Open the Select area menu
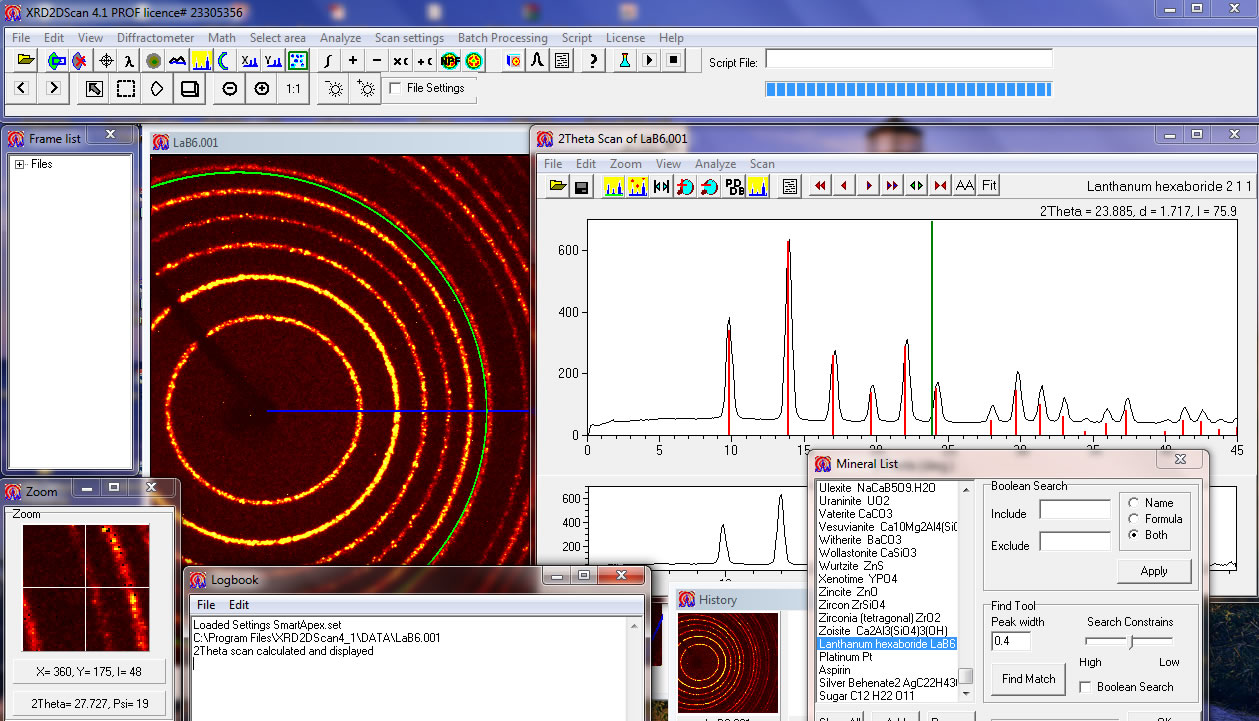This screenshot has width=1259, height=721. click(278, 38)
